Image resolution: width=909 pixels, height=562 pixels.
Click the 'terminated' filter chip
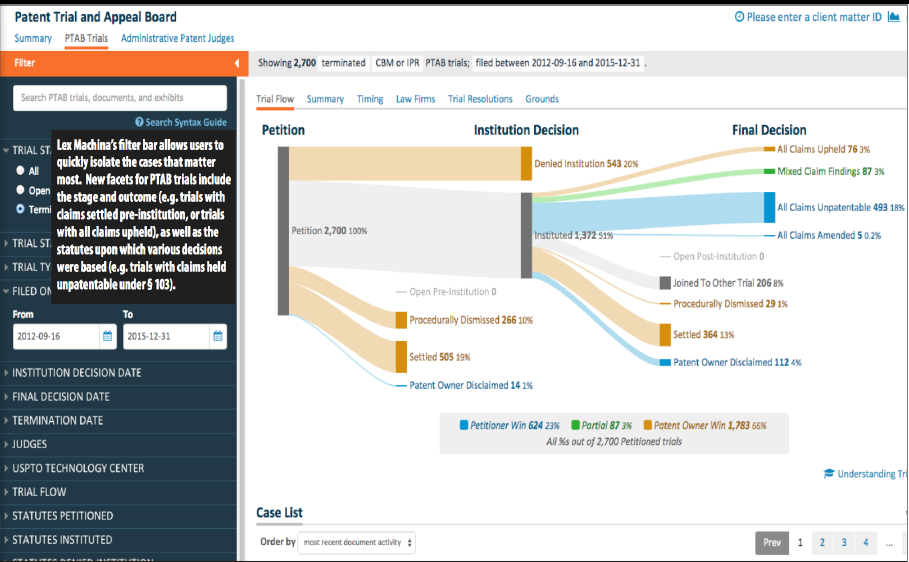343,63
